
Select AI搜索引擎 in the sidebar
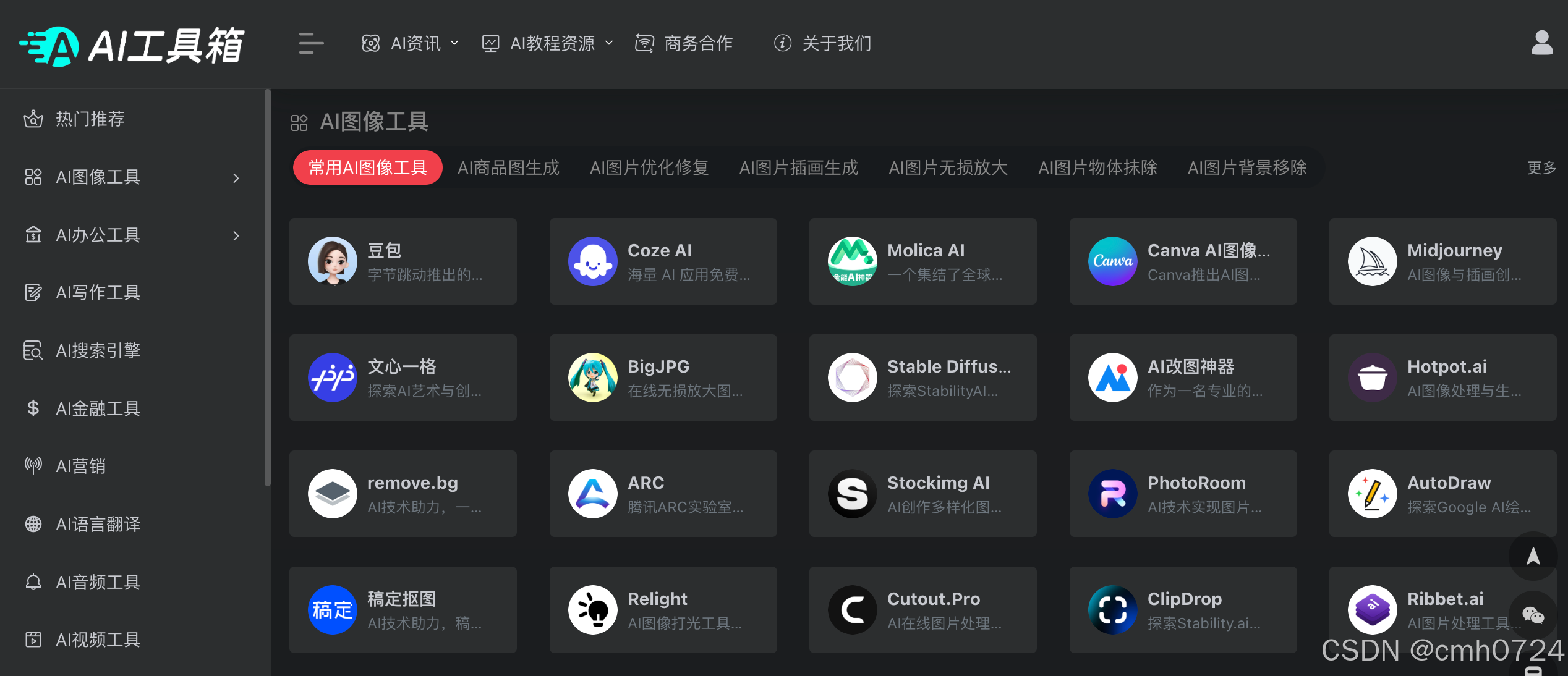pyautogui.click(x=98, y=350)
